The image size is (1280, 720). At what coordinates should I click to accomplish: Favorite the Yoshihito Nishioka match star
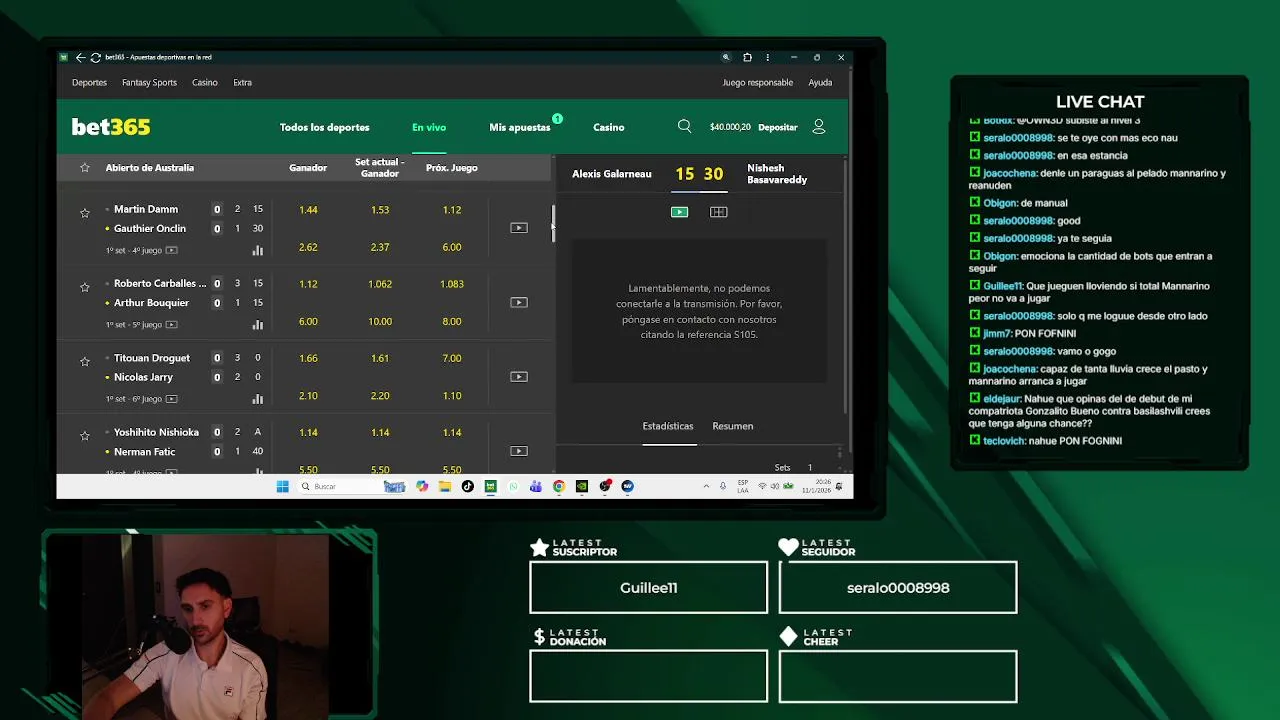click(85, 436)
